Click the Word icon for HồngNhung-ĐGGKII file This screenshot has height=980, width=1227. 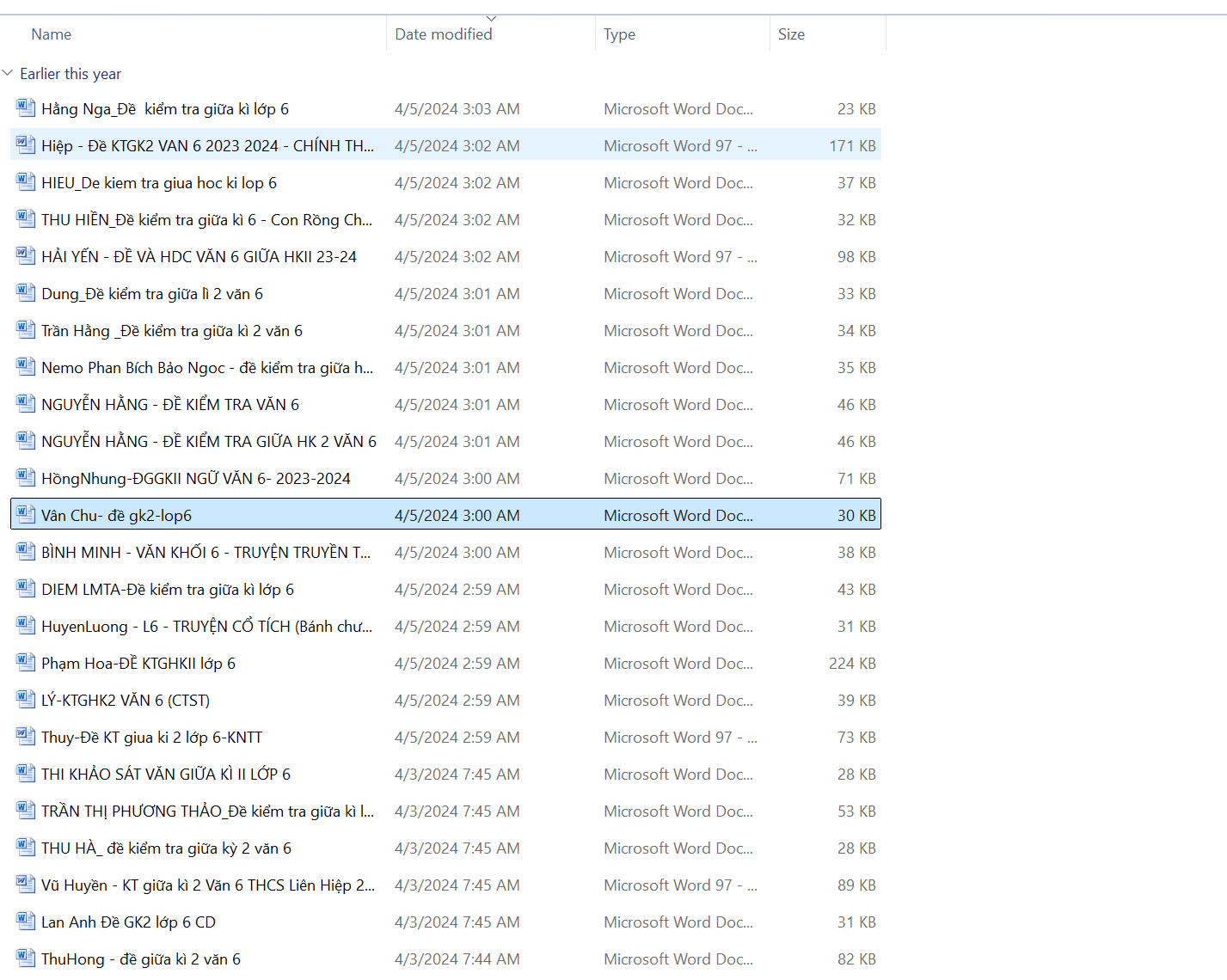(x=26, y=478)
